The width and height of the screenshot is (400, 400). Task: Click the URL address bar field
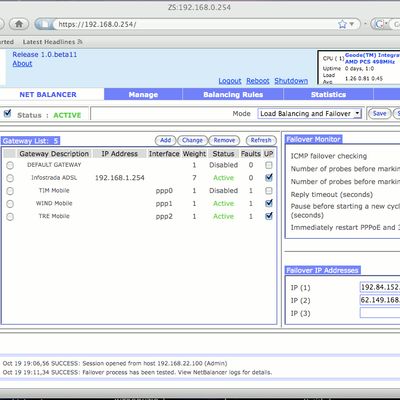click(197, 24)
